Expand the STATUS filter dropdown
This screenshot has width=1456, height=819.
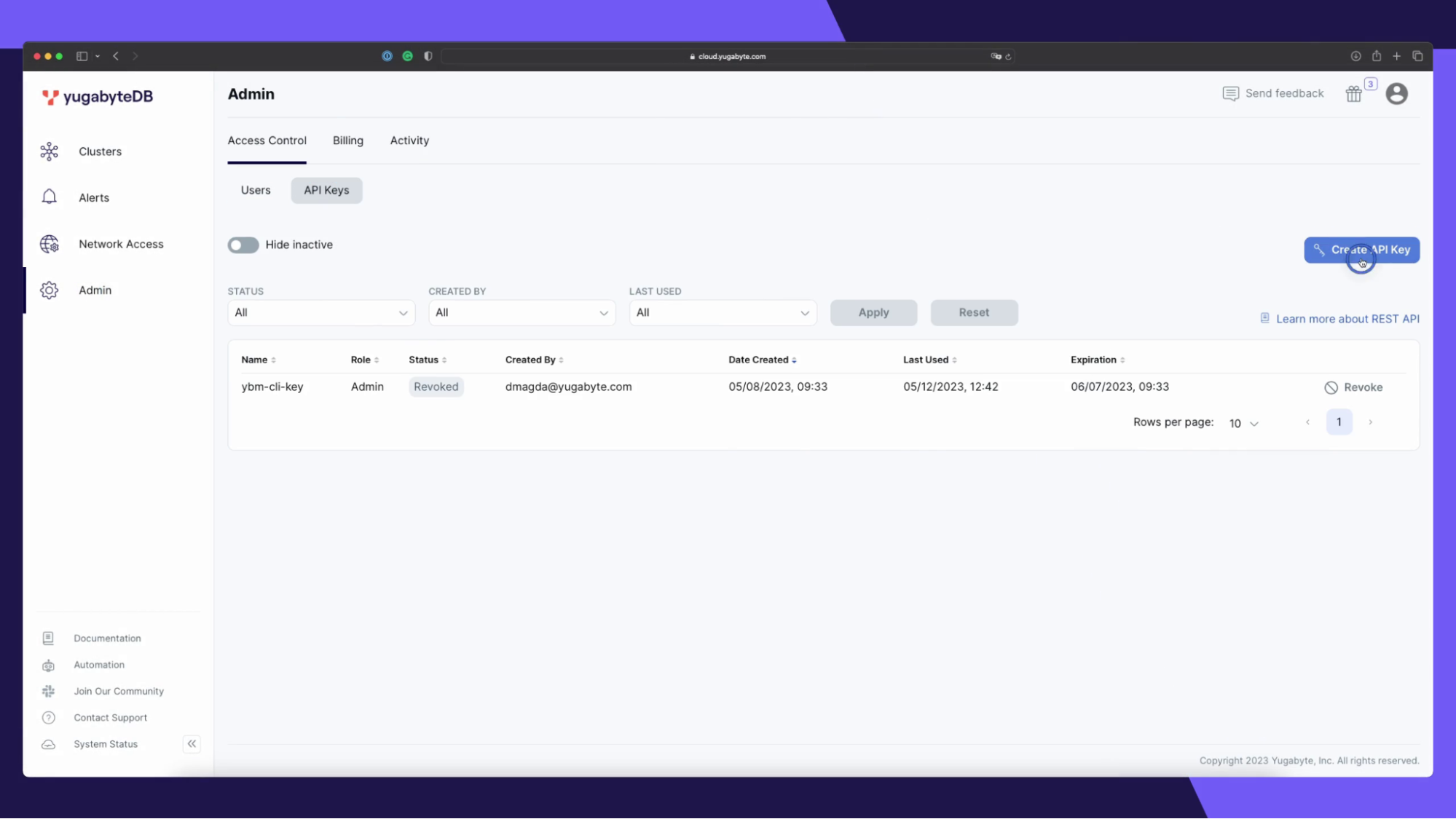tap(321, 313)
